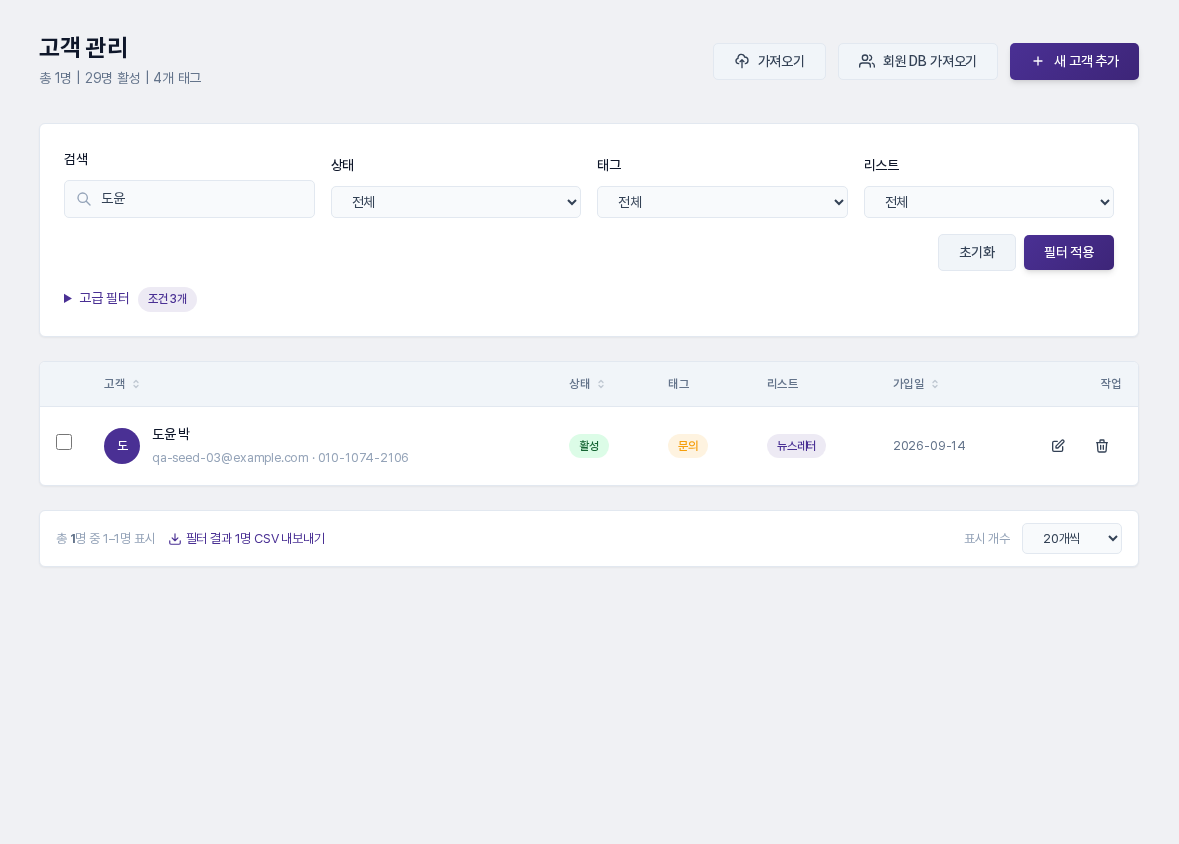Tick the checkbox for 도윤 박
The width and height of the screenshot is (1179, 844).
click(64, 442)
